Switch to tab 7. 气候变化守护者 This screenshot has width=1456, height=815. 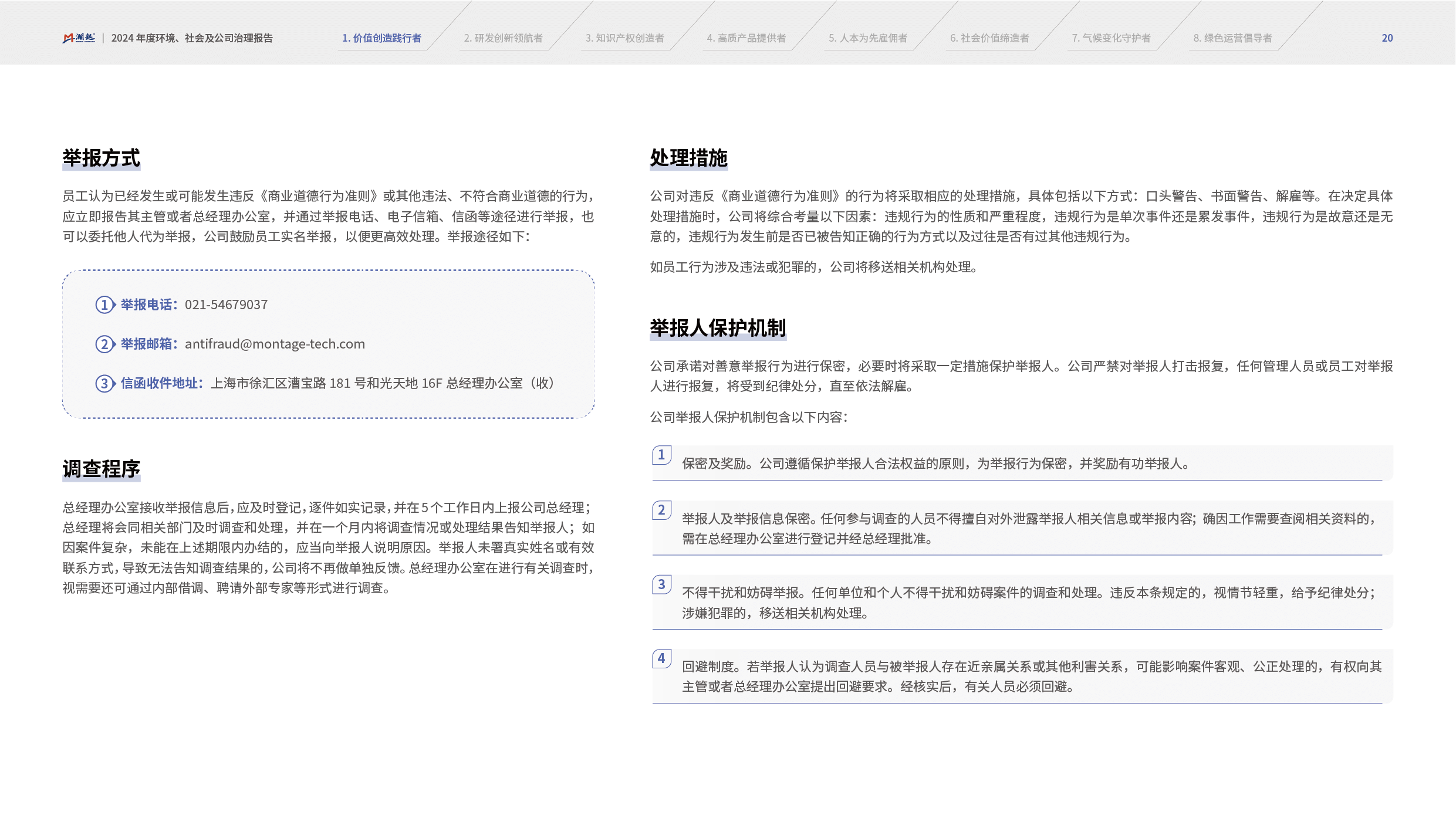(1111, 38)
